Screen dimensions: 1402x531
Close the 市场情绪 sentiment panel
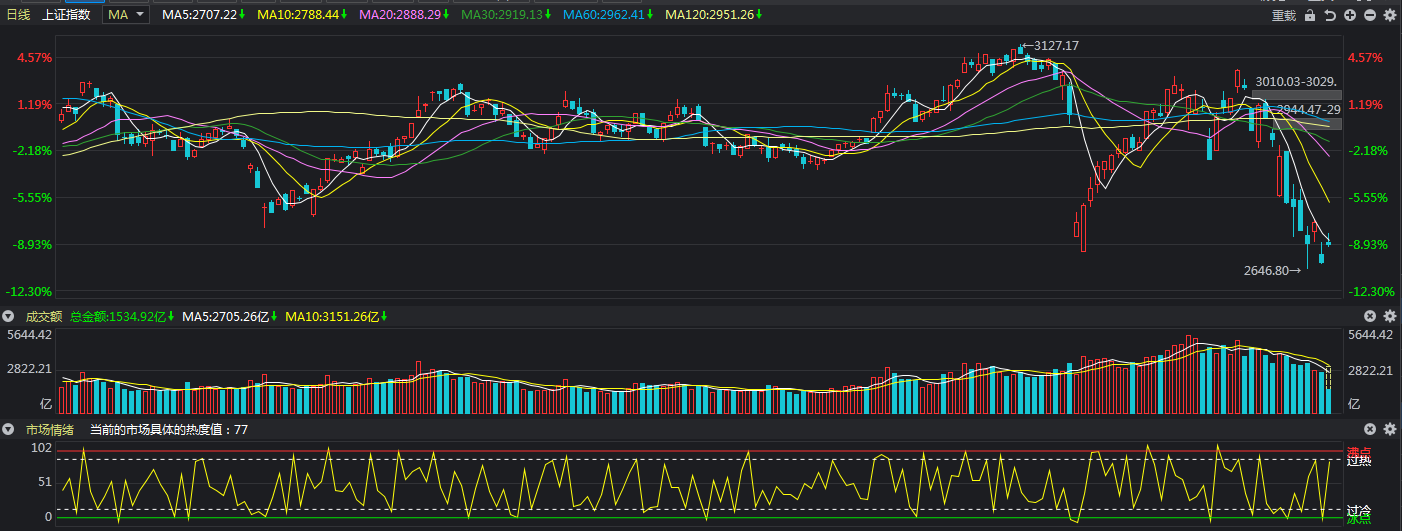pyautogui.click(x=1371, y=429)
